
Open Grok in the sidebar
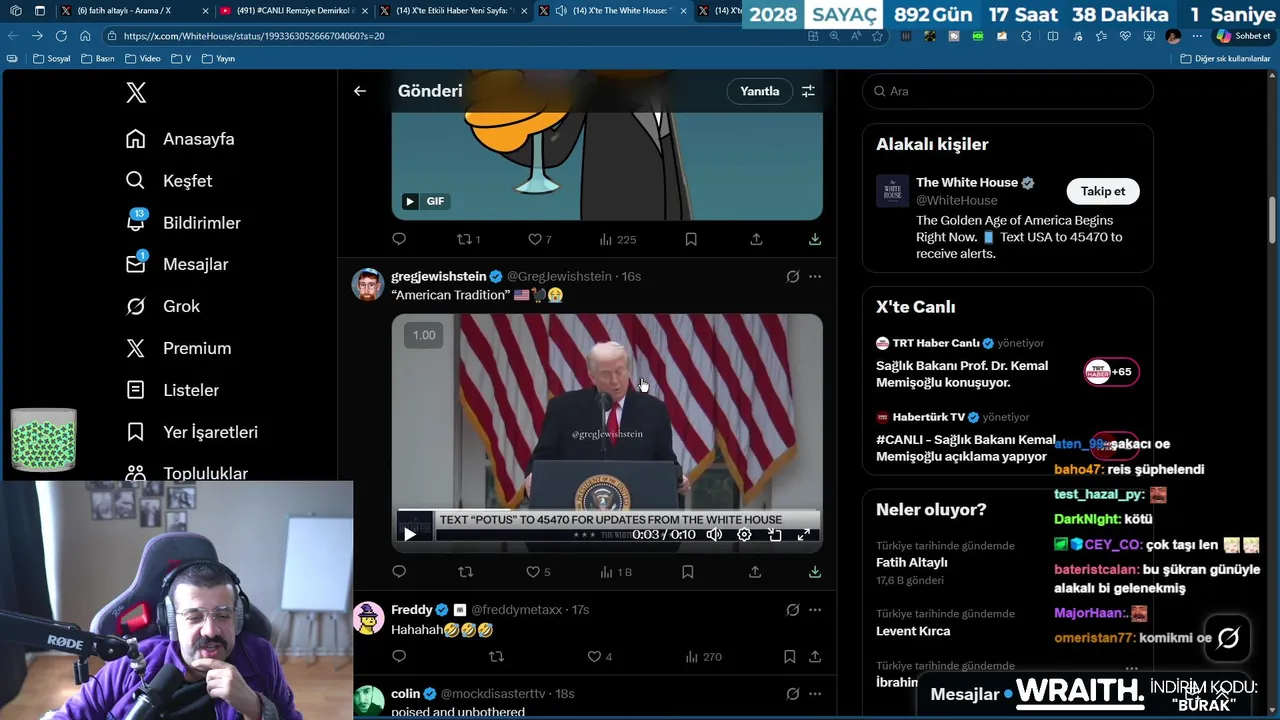(163, 307)
